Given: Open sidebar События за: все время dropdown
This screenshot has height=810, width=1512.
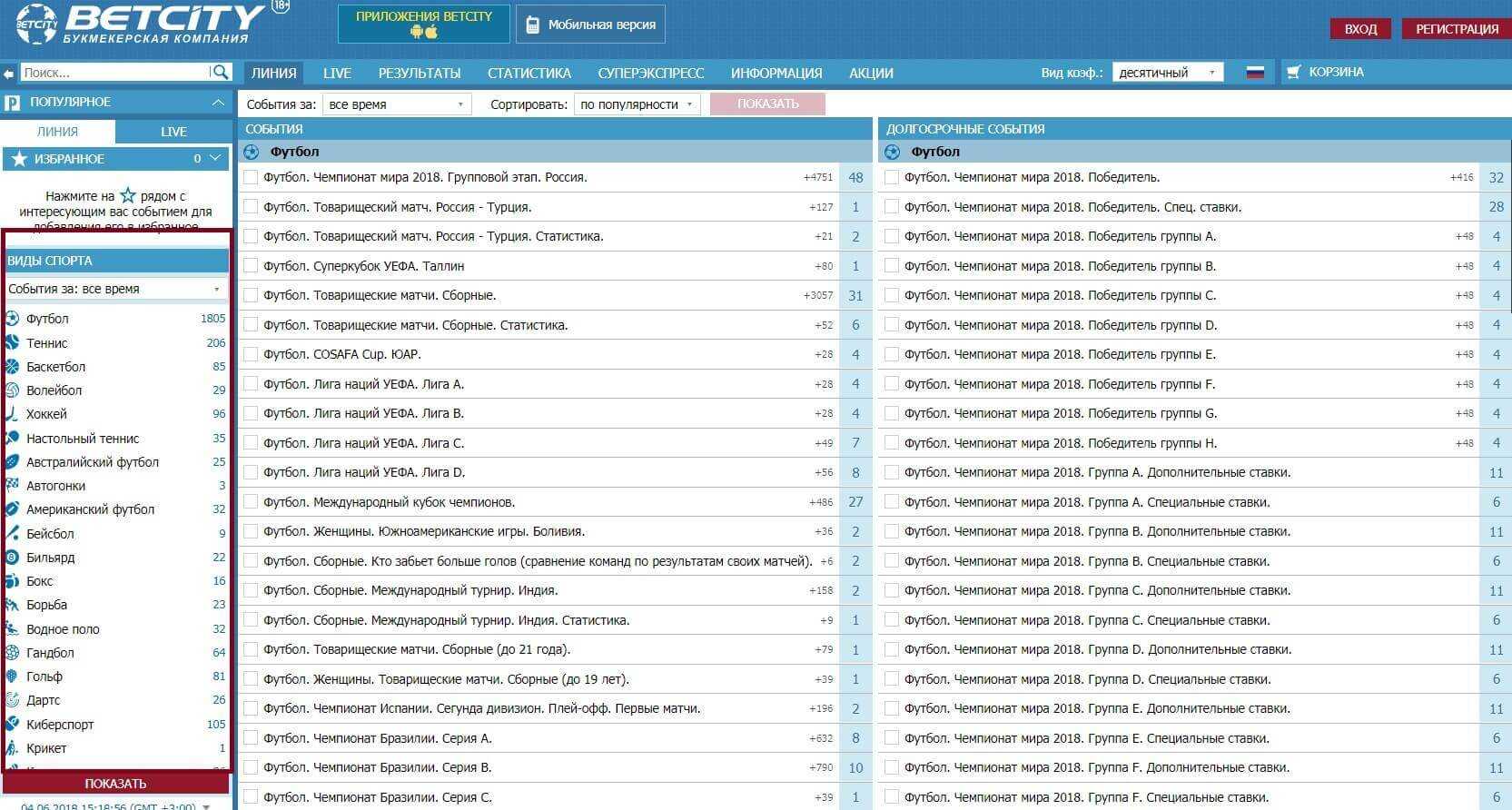Looking at the screenshot, I should (x=115, y=289).
